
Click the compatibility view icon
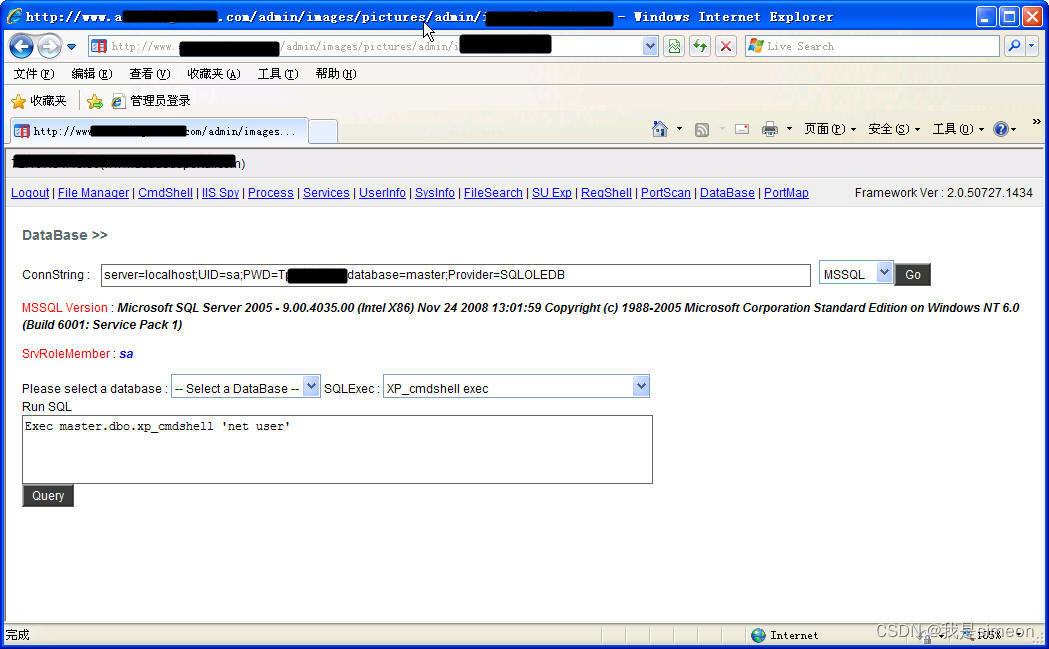(x=674, y=46)
